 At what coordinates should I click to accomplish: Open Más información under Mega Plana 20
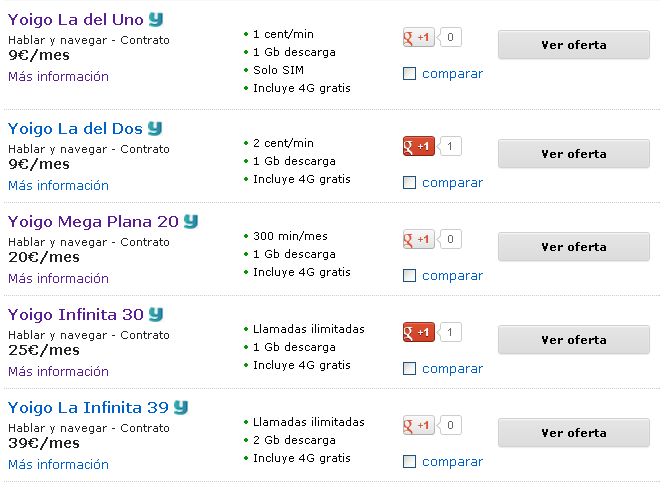click(59, 279)
